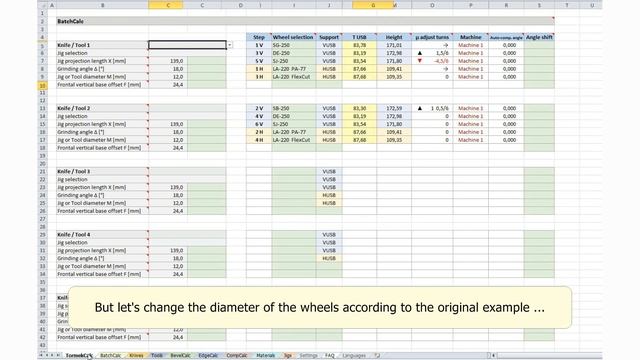Select row 10 header
This screenshot has height=360, width=640.
point(42,85)
